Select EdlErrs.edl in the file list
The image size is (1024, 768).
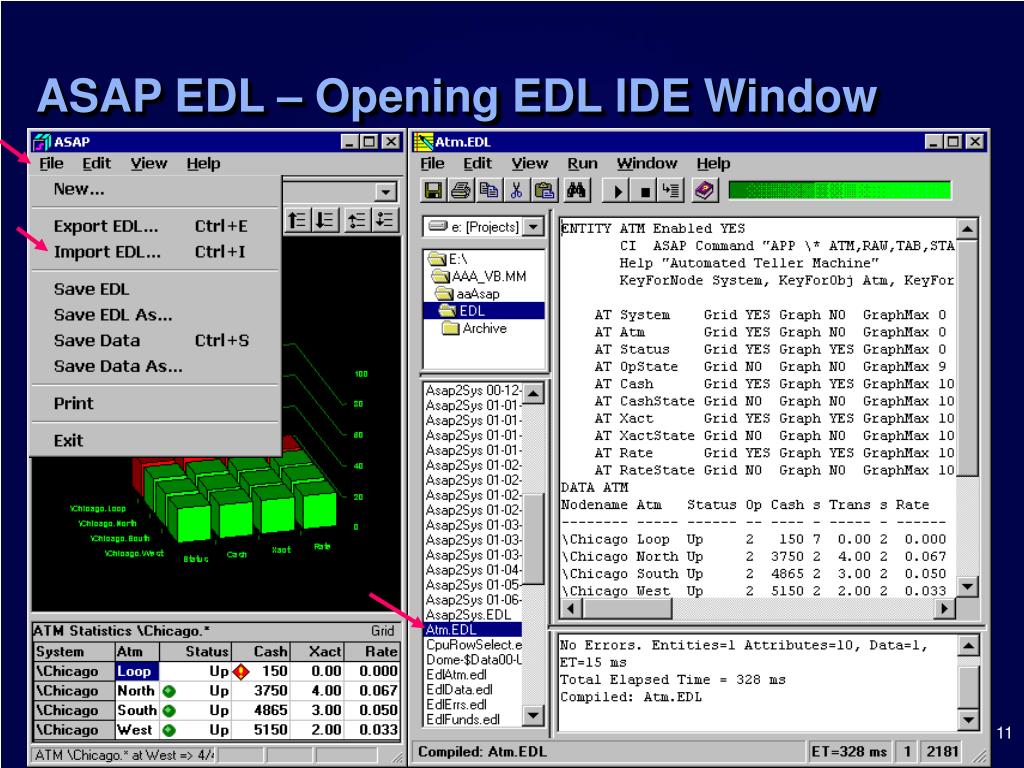click(473, 705)
